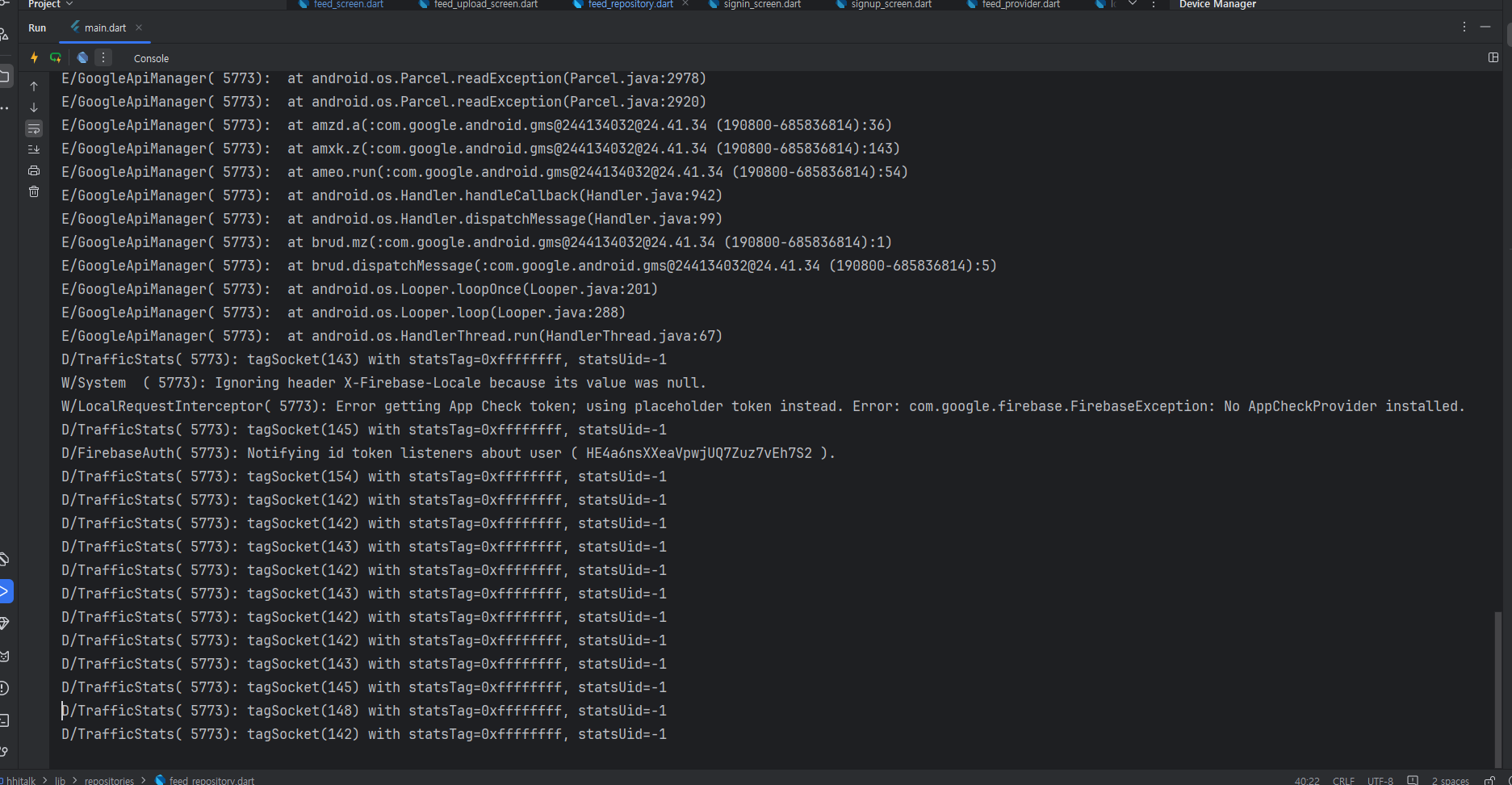Switch to signin_screen.dart editor tab

coord(755,4)
